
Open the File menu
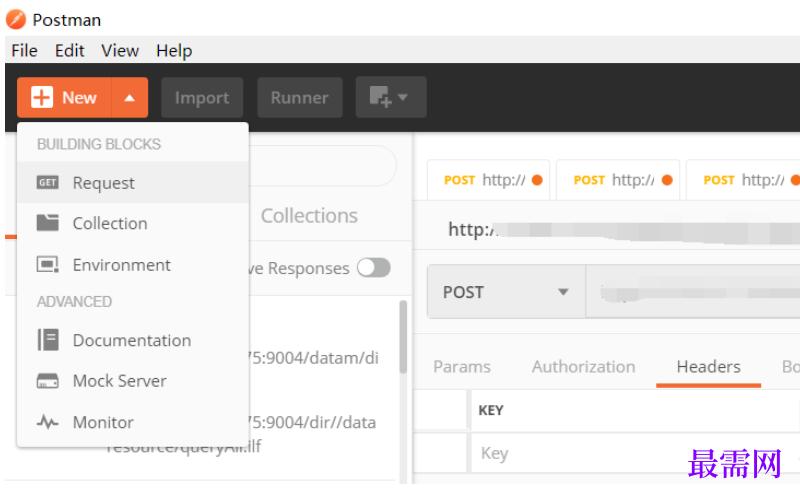(x=24, y=51)
